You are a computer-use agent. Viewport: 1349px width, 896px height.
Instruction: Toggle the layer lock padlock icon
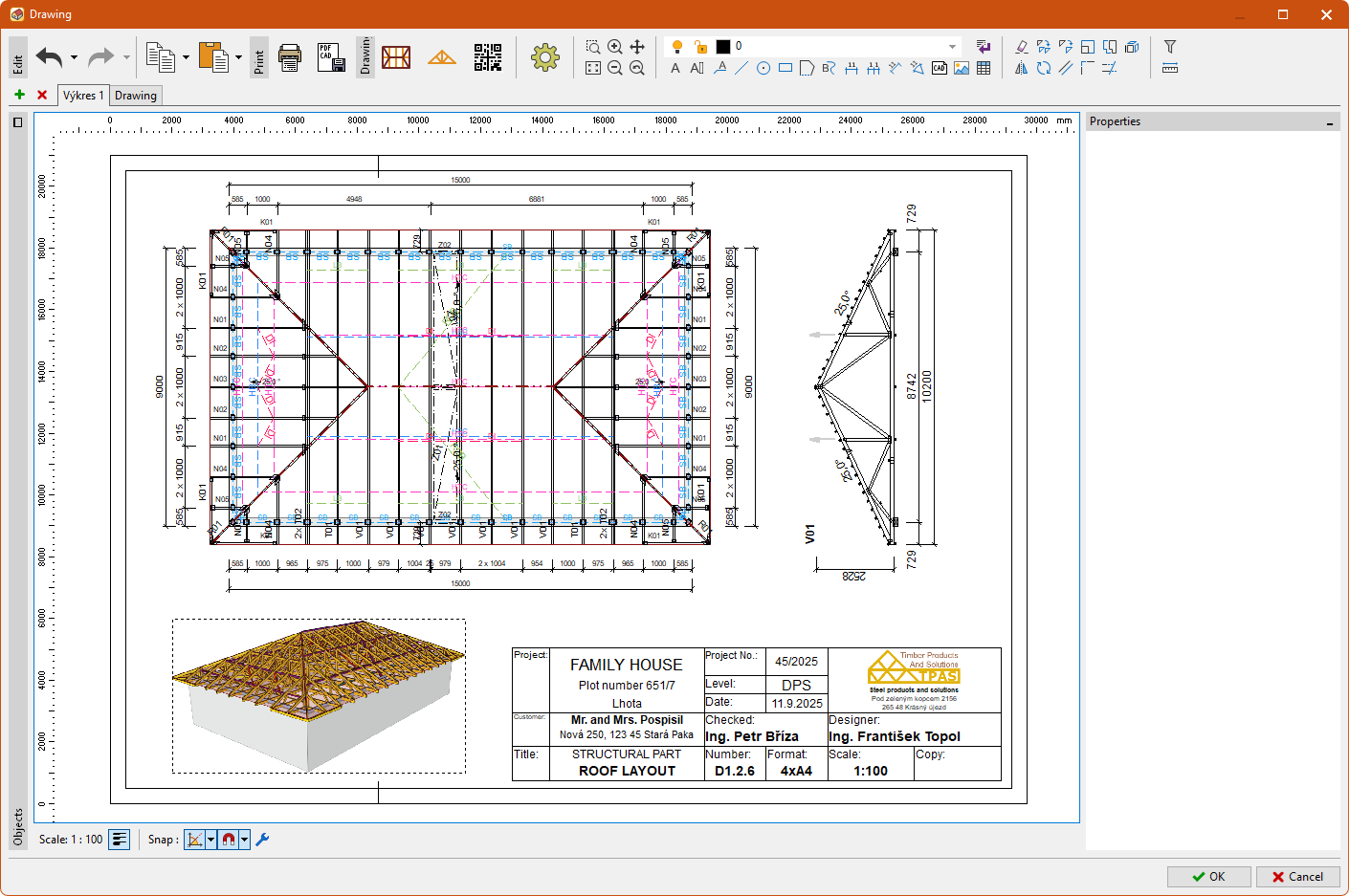click(x=700, y=46)
